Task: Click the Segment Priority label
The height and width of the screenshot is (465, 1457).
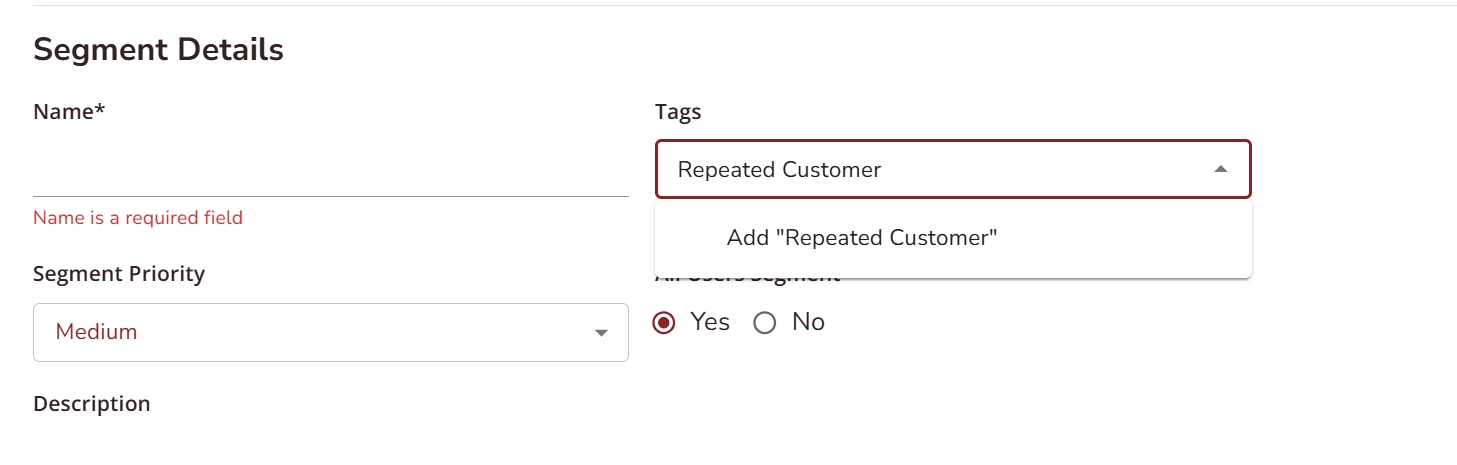Action: 119,274
